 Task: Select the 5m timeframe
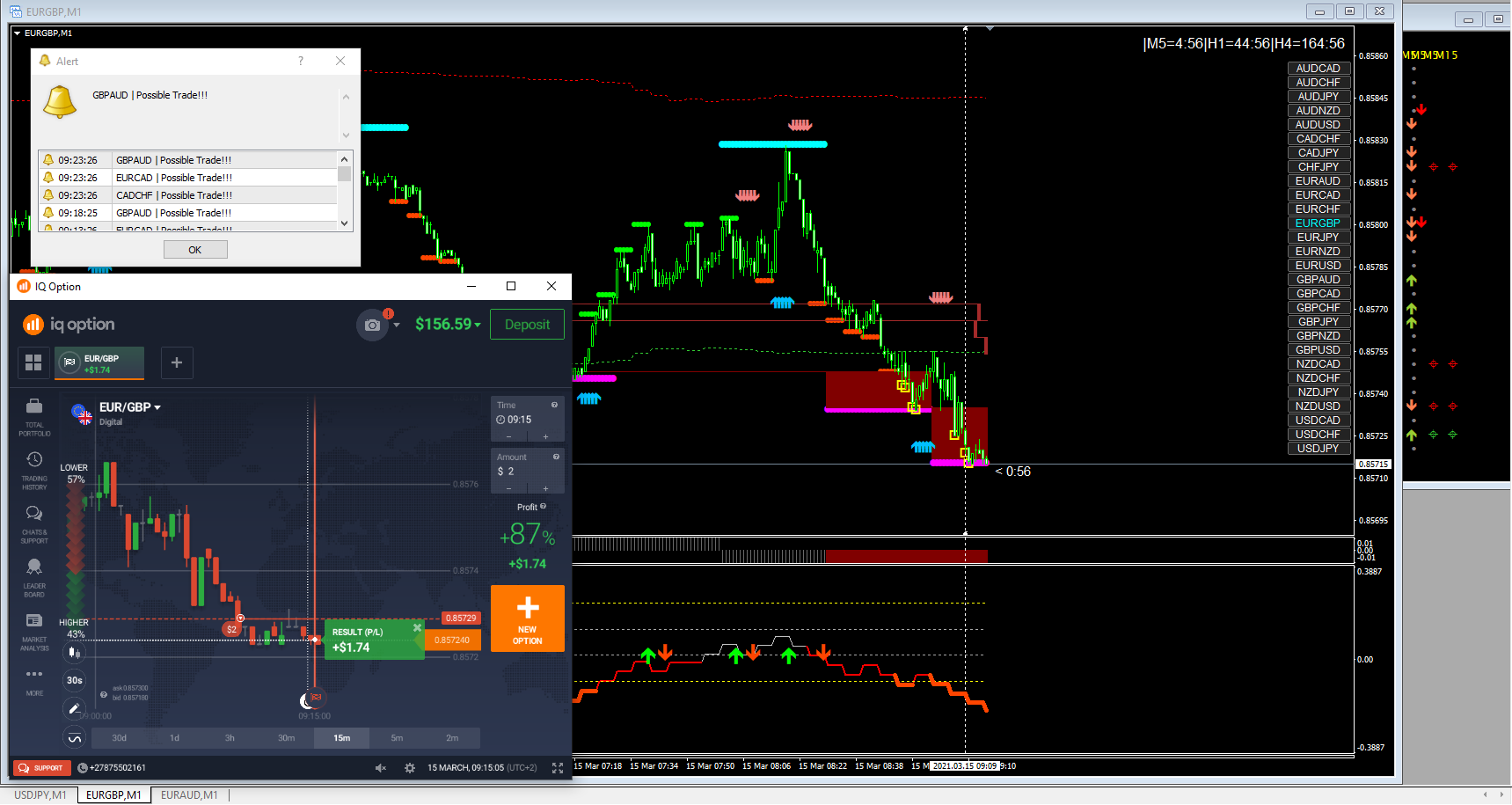[397, 738]
